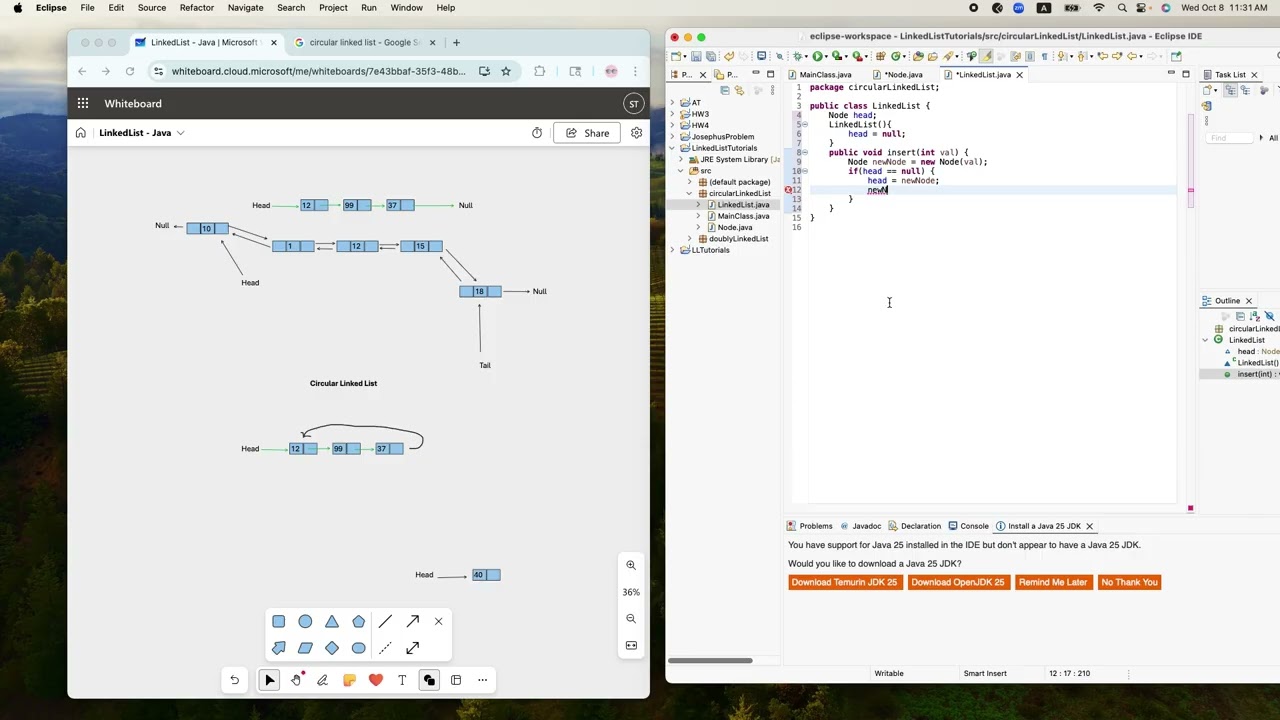The width and height of the screenshot is (1280, 720).
Task: Expand the HW3 project node
Action: point(673,114)
